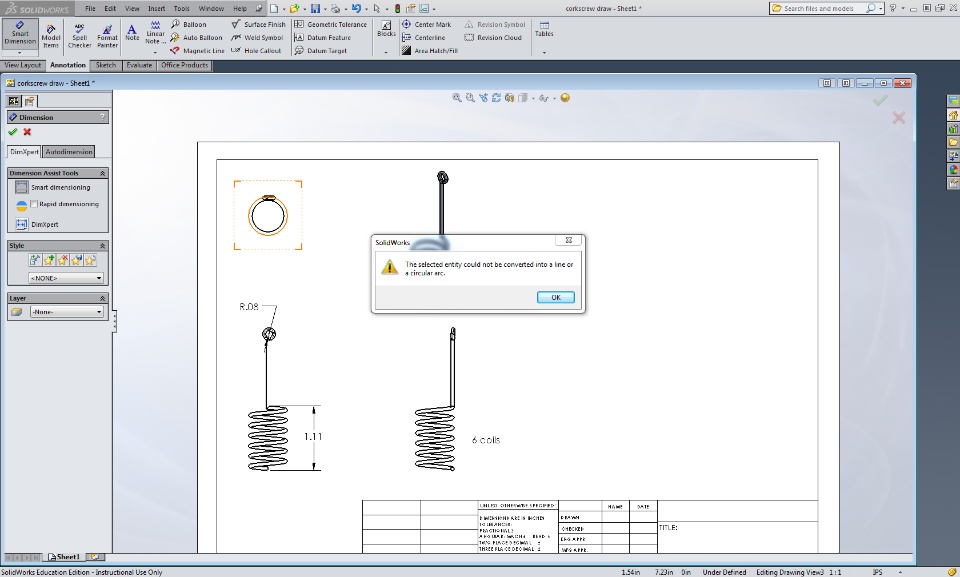Viewport: 960px width, 577px height.
Task: Click the '6 coils' note text
Action: [x=486, y=440]
